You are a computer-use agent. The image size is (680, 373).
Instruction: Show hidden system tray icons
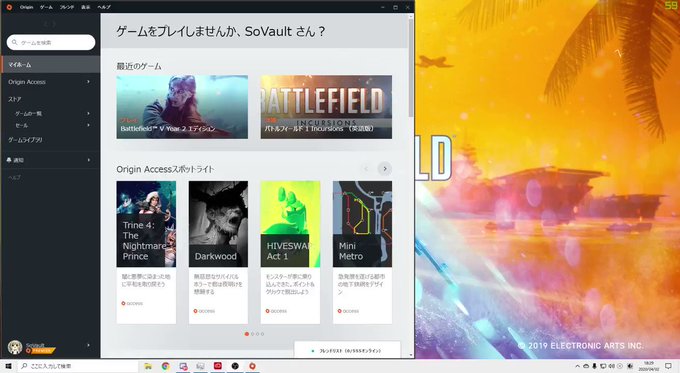(x=577, y=366)
